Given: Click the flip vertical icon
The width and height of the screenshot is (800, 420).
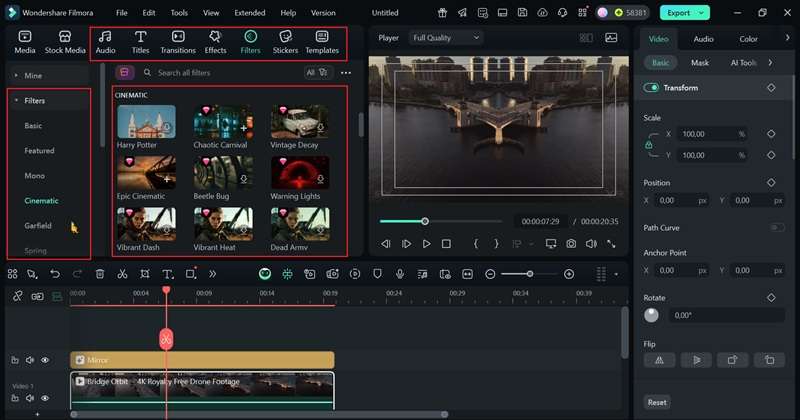Looking at the screenshot, I should [696, 360].
